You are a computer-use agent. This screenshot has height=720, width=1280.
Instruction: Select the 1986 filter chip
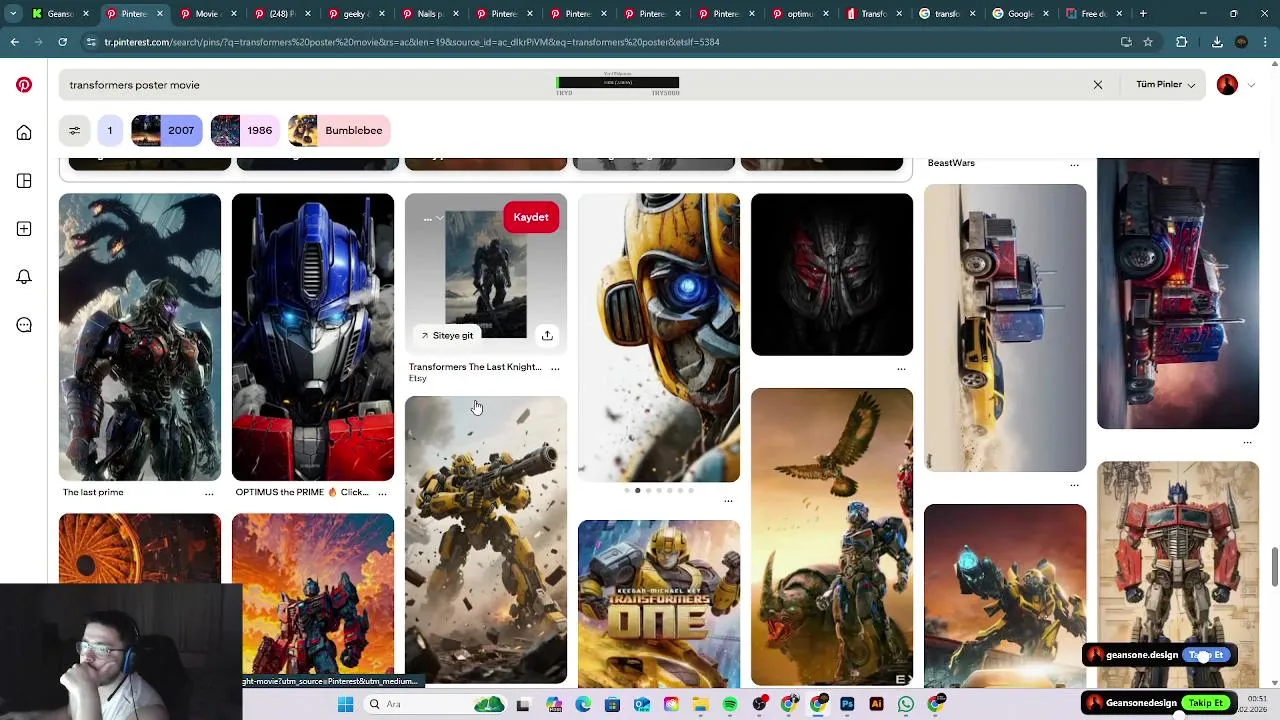pos(245,130)
